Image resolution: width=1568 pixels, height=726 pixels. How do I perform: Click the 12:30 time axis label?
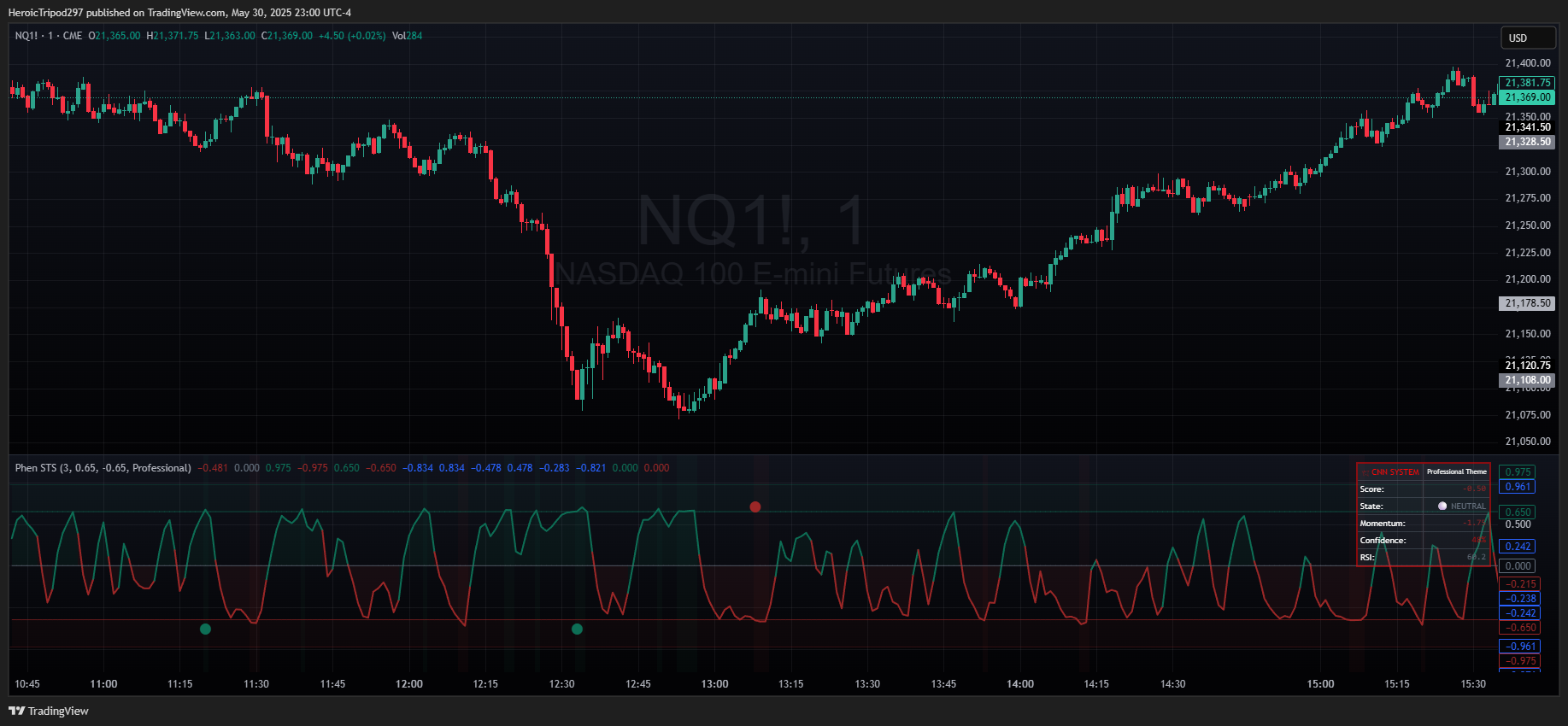(x=561, y=684)
